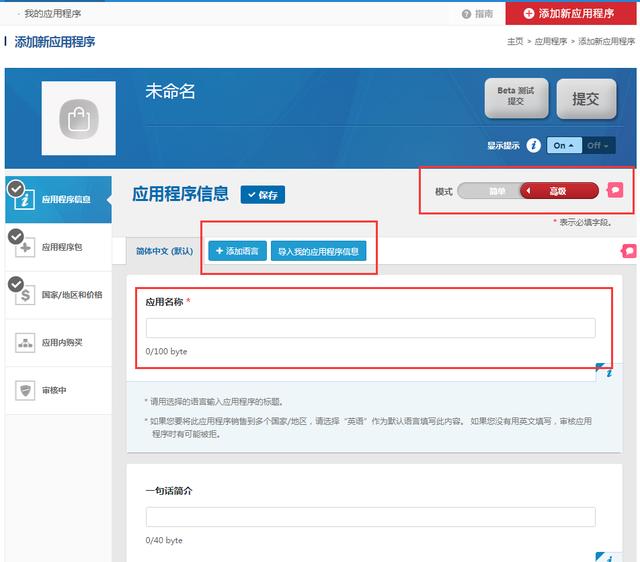The width and height of the screenshot is (640, 562).
Task: Click the 表示必填字段 note
Action: 583,222
